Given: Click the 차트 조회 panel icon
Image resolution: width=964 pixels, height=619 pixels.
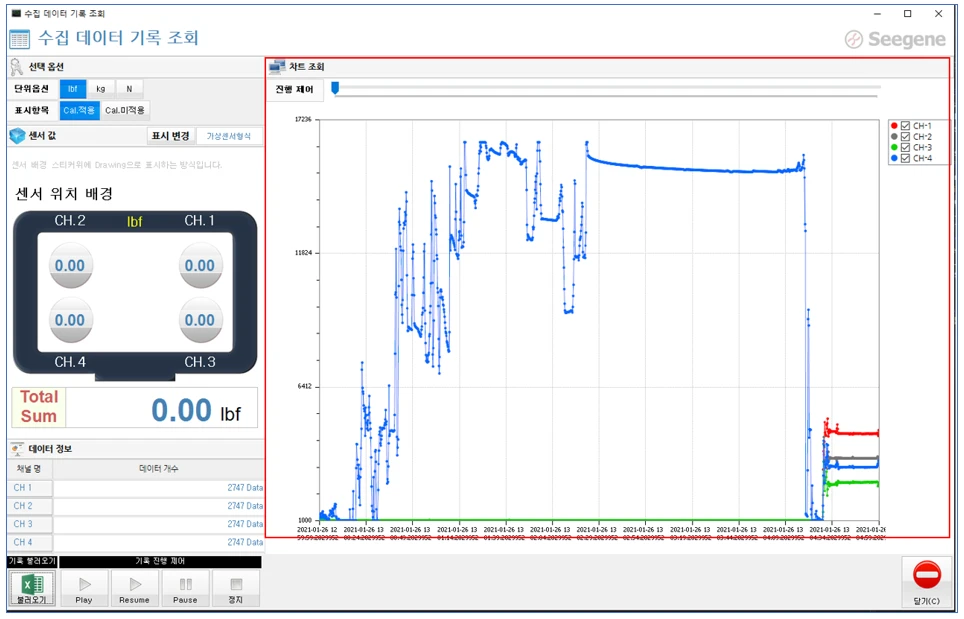Looking at the screenshot, I should point(278,66).
